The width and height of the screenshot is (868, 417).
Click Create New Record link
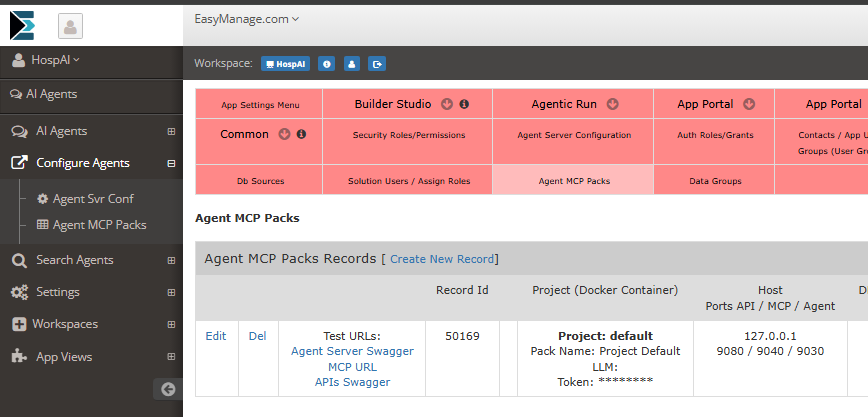coord(442,259)
